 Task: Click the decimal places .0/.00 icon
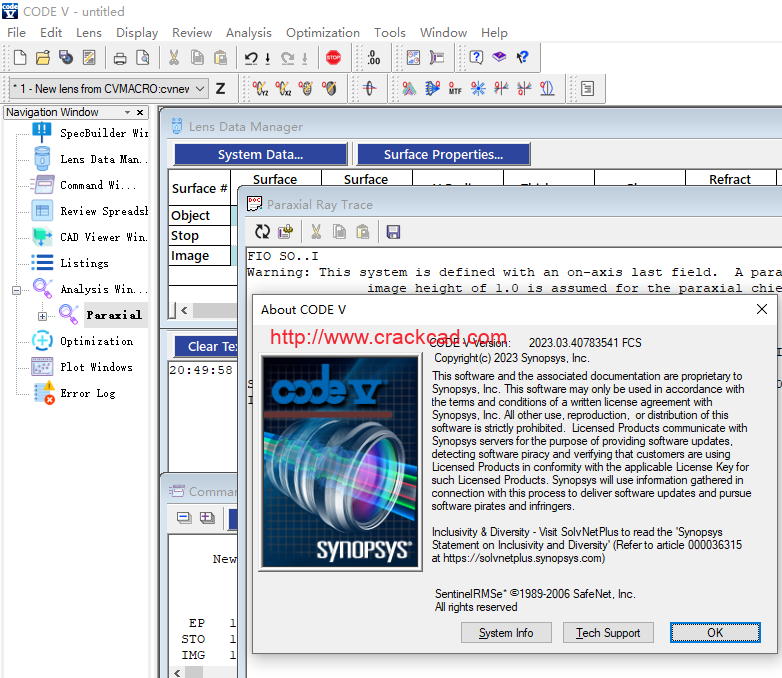(x=374, y=58)
